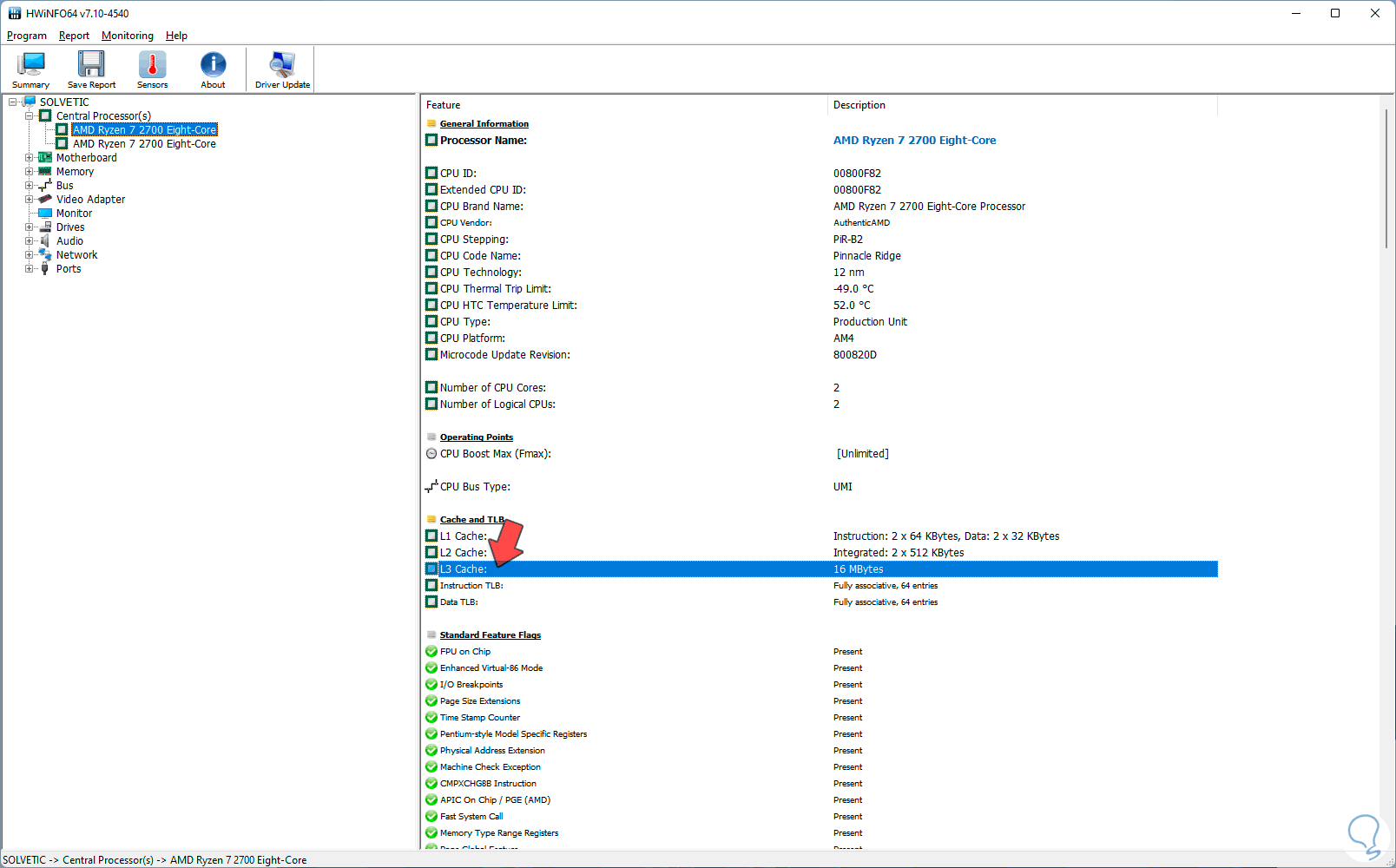The image size is (1396, 868).
Task: Minimize the HWiNFO64 window
Action: (x=1296, y=13)
